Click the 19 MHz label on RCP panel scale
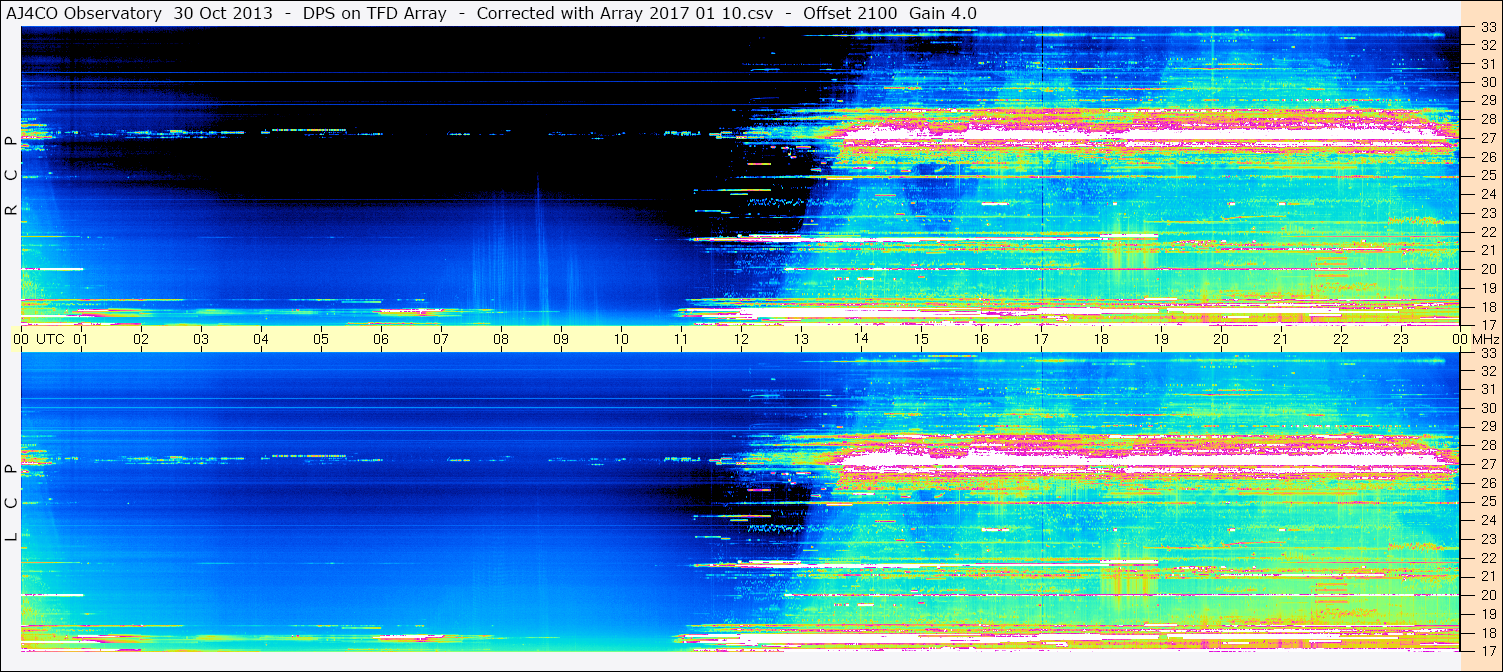The height and width of the screenshot is (672, 1503). 1487,287
